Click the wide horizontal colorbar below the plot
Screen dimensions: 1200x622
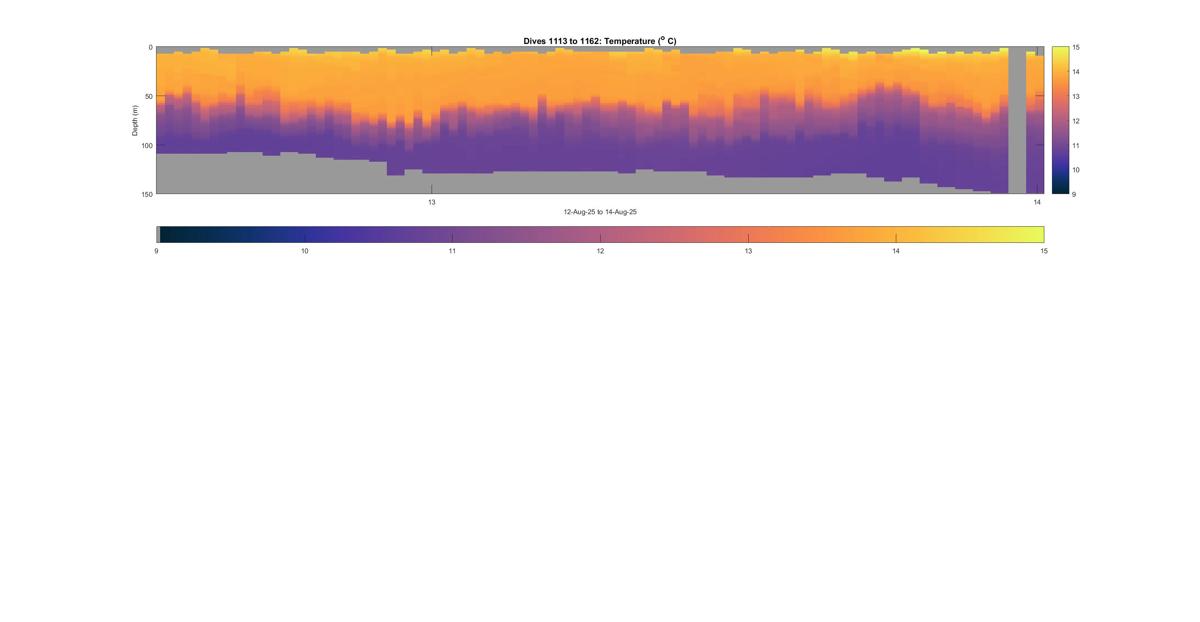click(x=600, y=234)
